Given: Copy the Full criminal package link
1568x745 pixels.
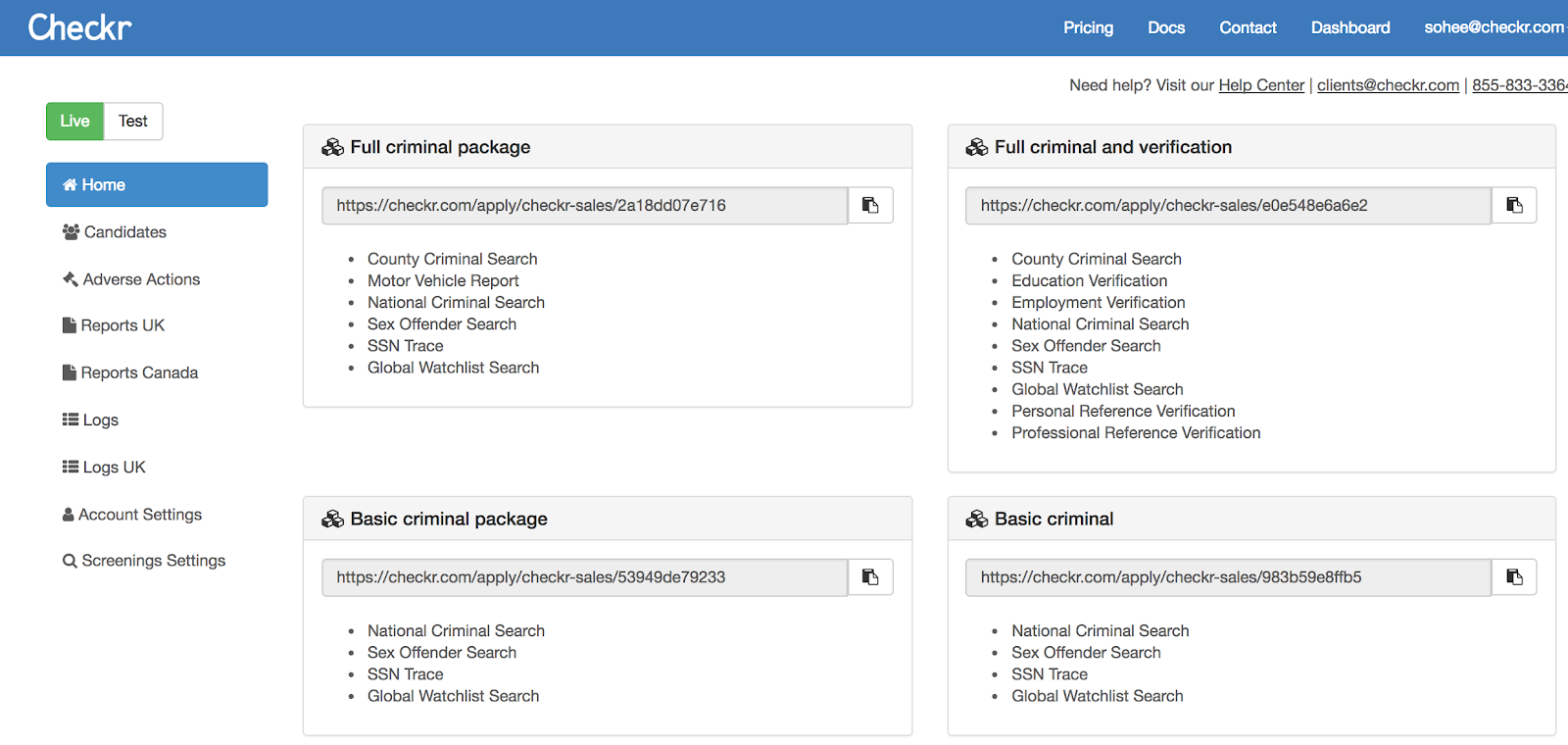Looking at the screenshot, I should 870,206.
